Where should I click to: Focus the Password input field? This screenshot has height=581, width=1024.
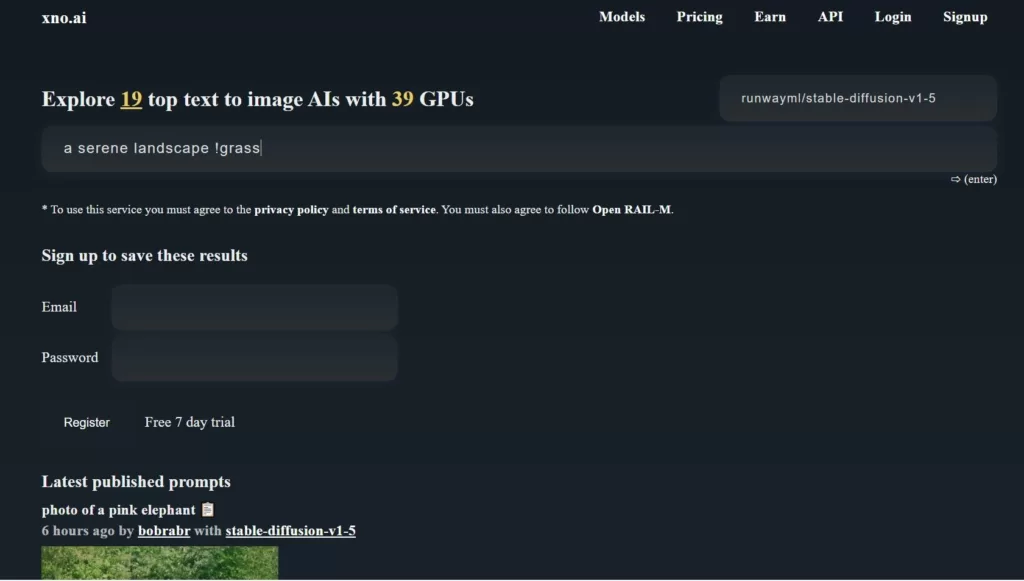(x=254, y=358)
